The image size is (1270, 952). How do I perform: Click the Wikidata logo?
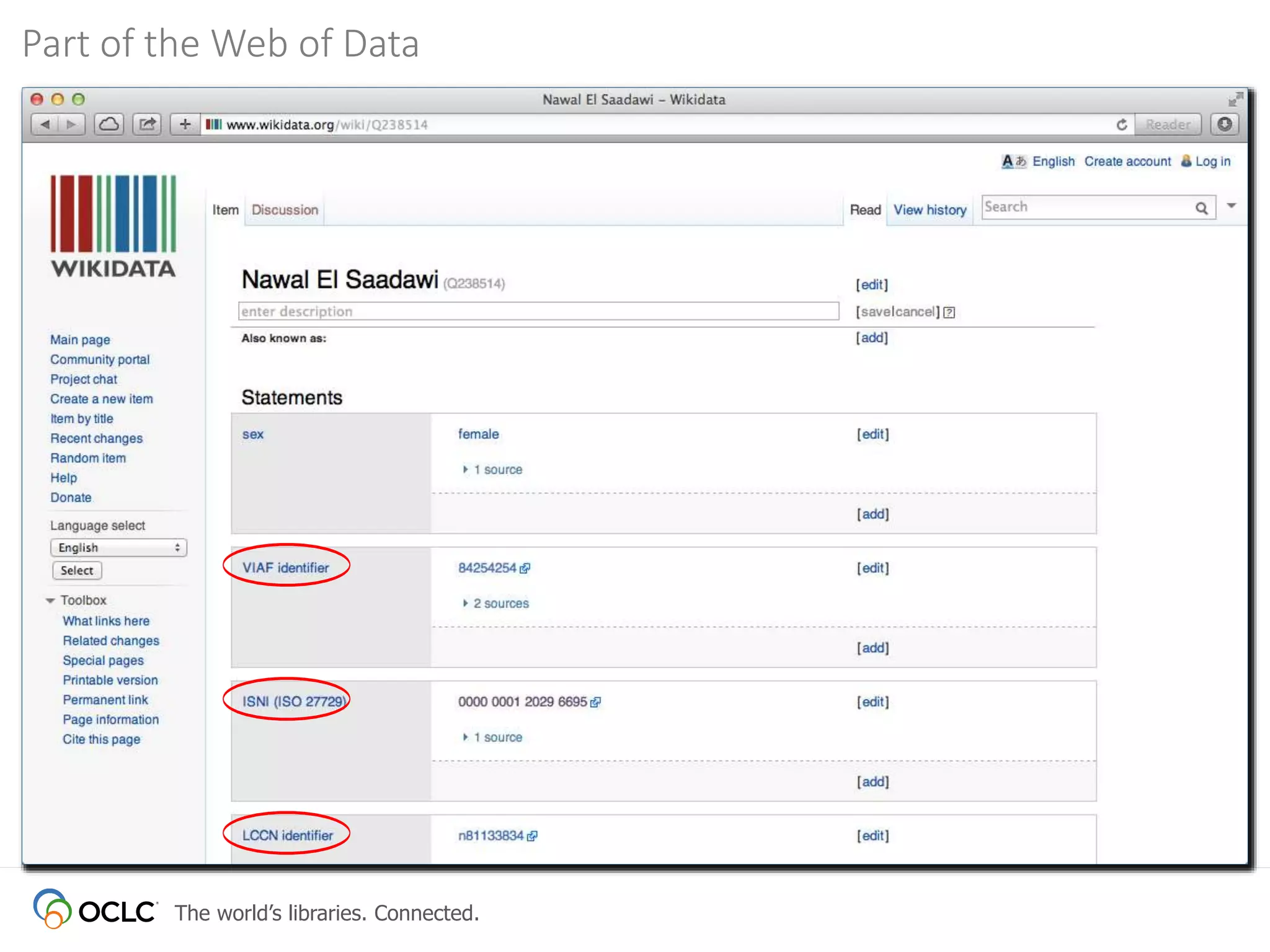coord(113,226)
